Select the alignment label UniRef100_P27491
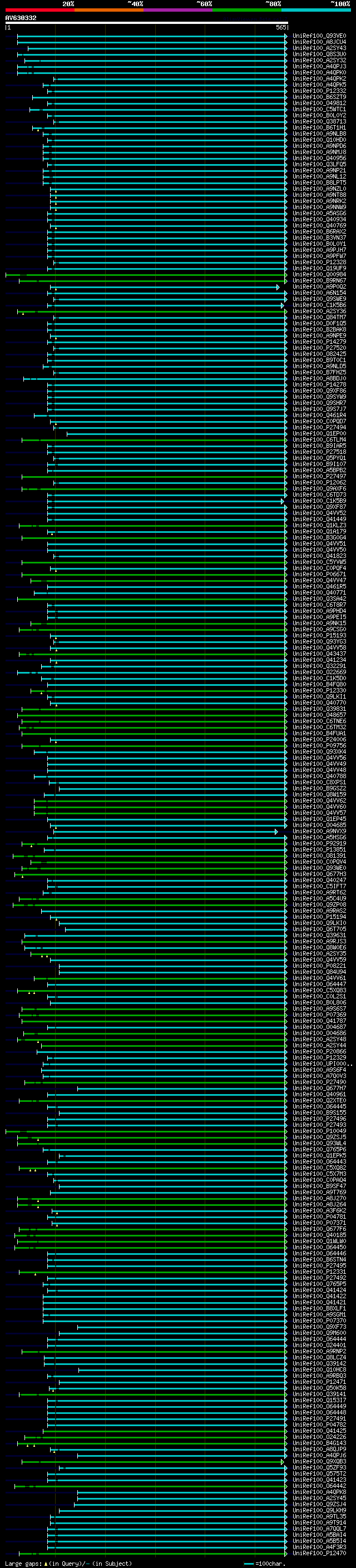 tap(319, 1418)
